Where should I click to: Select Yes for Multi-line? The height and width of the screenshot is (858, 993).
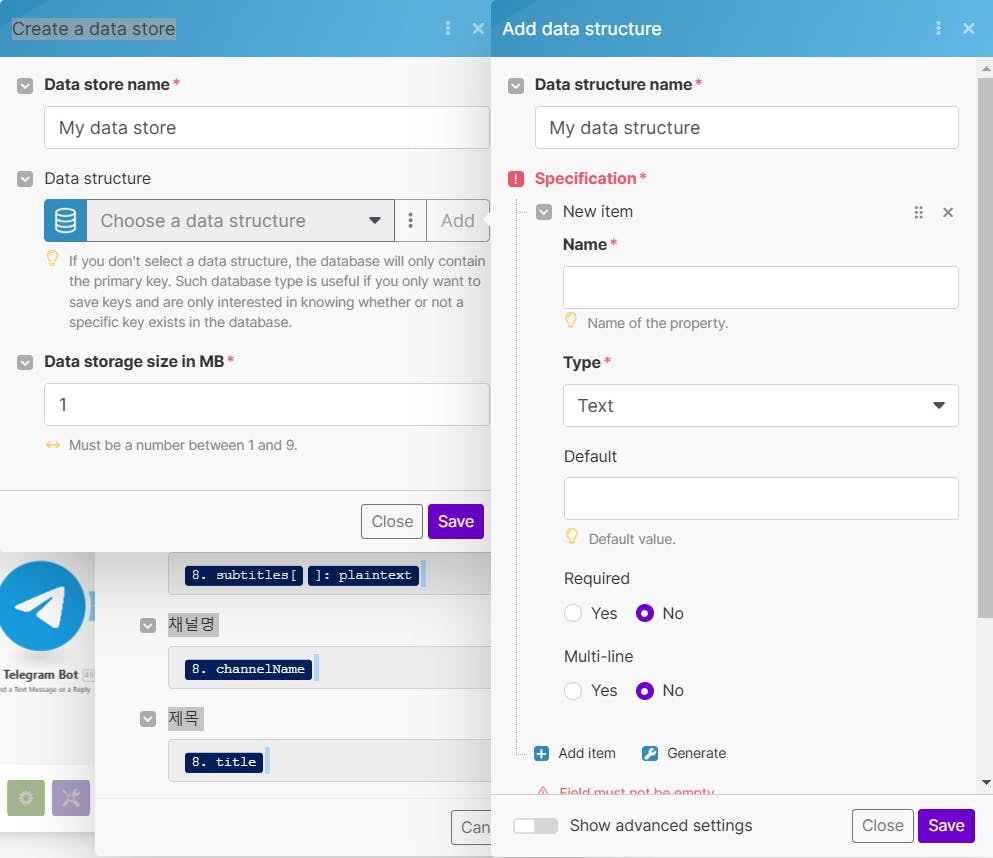[x=572, y=690]
